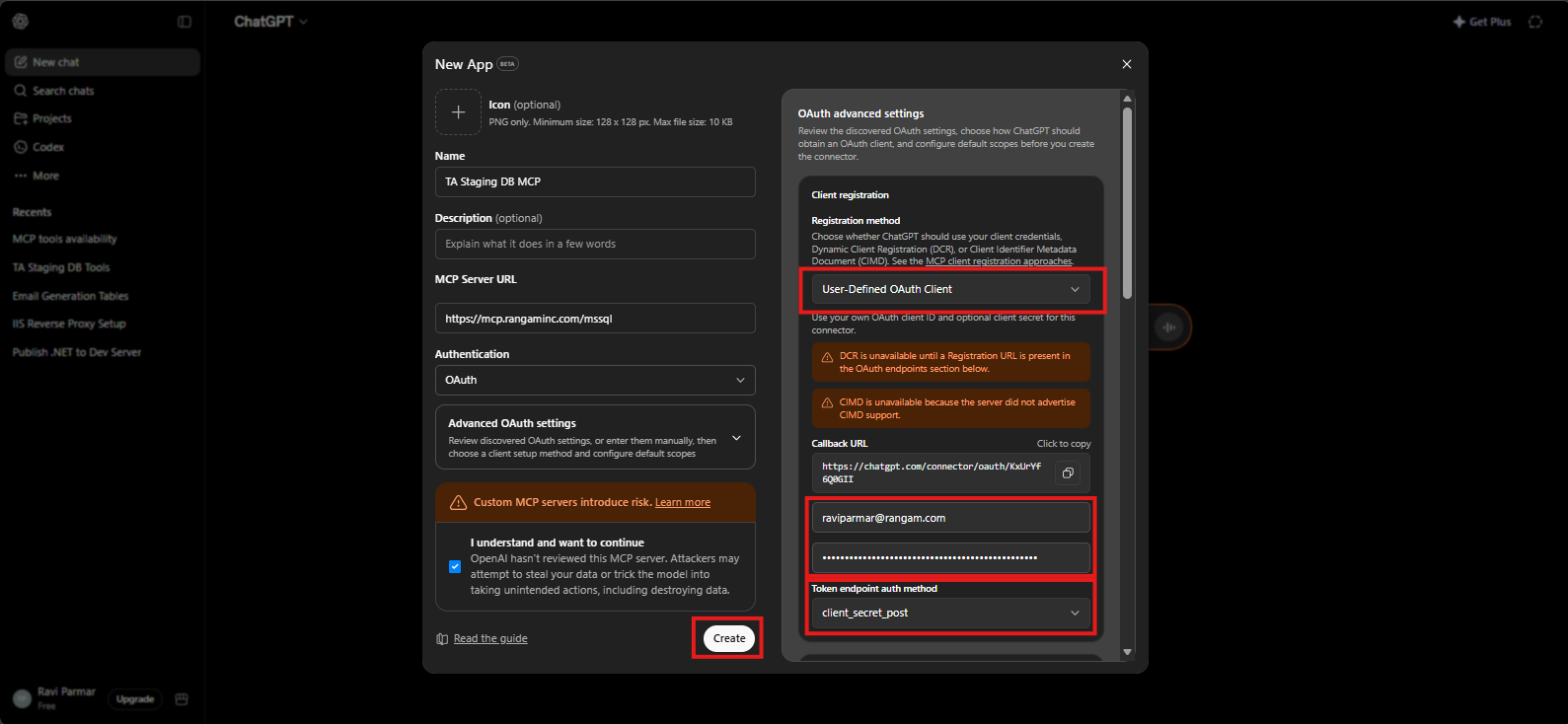
Task: Click the temporary chat icon top right
Action: [x=1535, y=22]
